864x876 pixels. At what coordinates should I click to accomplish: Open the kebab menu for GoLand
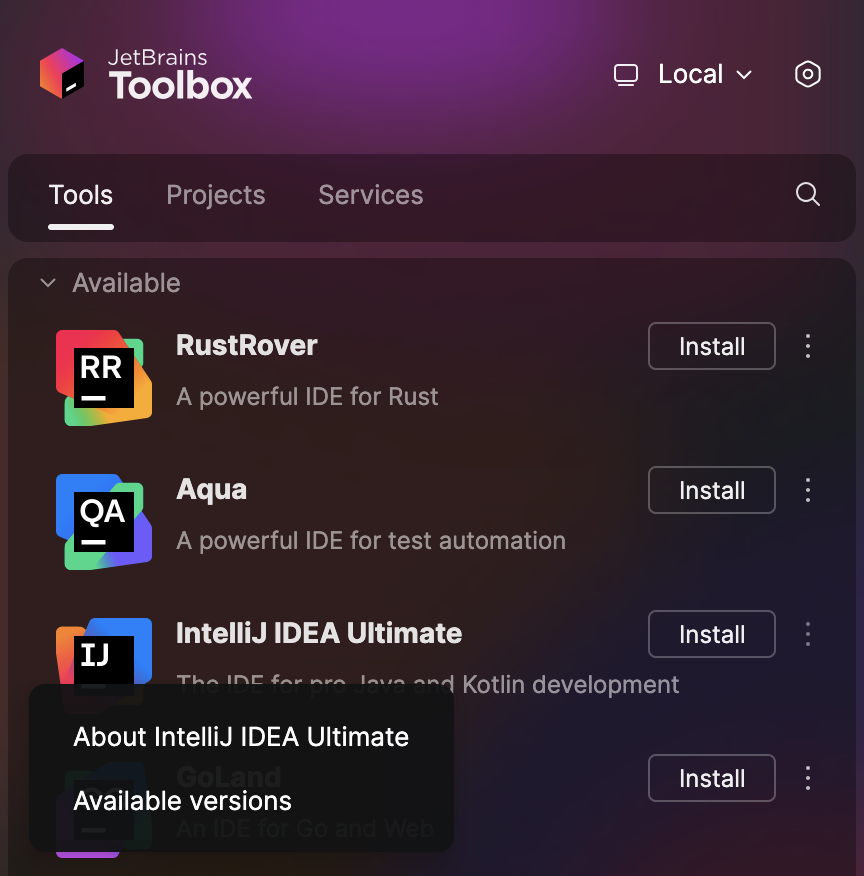(808, 778)
